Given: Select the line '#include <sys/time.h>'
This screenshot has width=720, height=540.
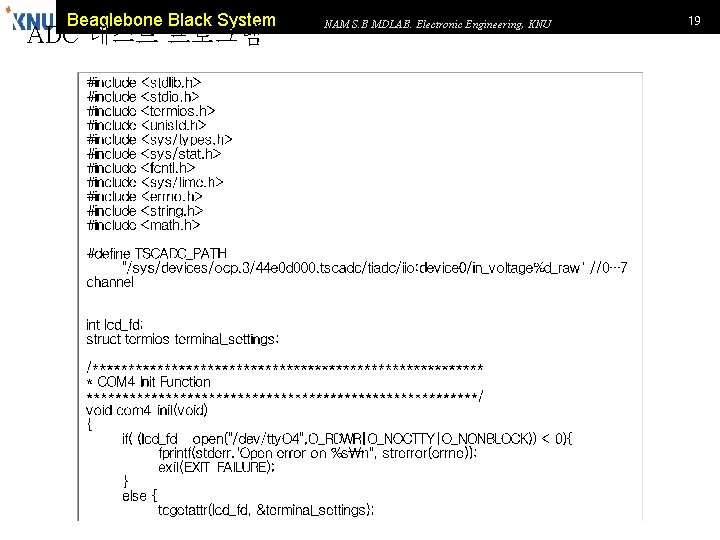Looking at the screenshot, I should 155,182.
